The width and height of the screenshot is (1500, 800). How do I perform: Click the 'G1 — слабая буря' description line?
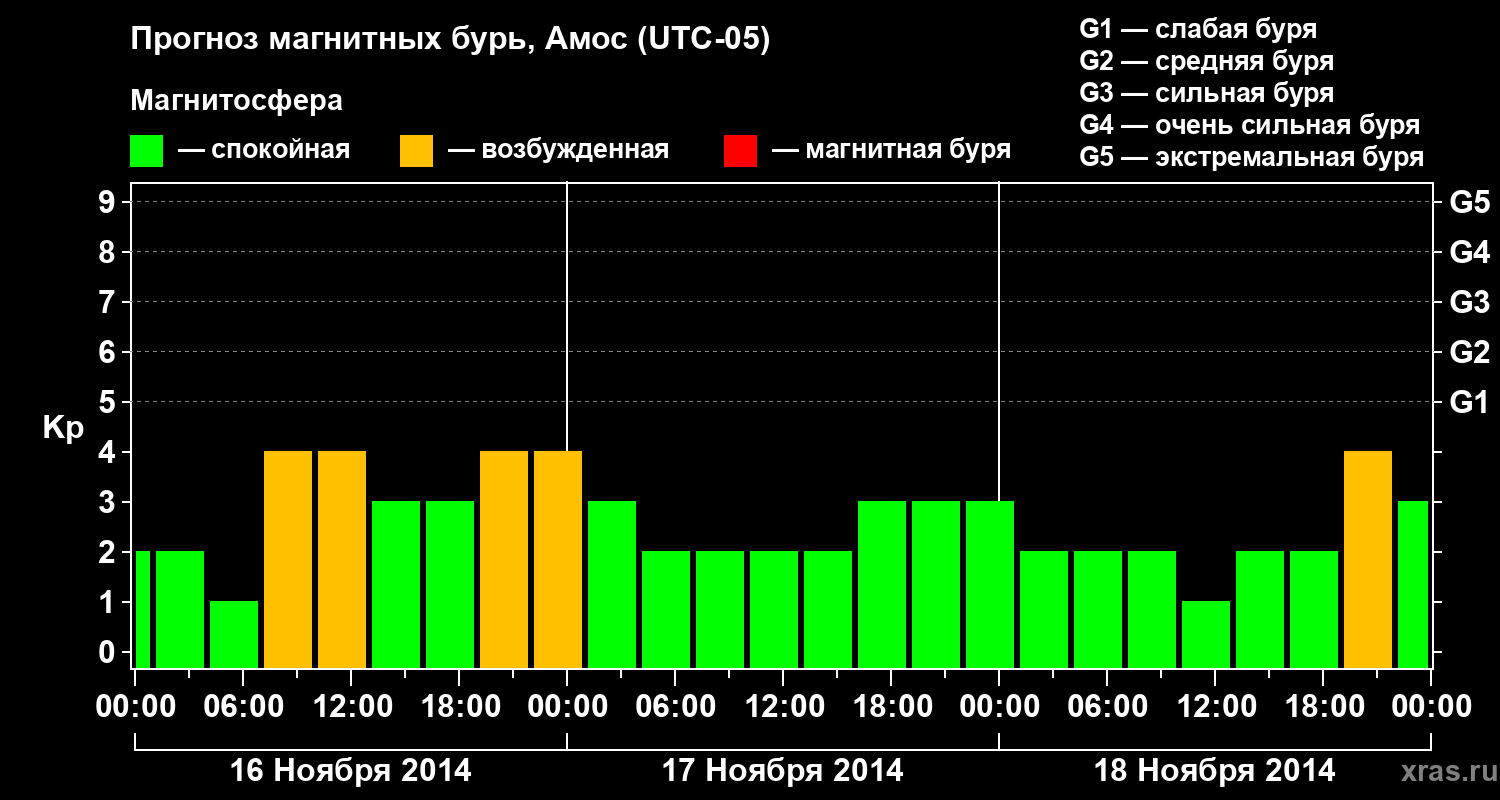click(1198, 28)
